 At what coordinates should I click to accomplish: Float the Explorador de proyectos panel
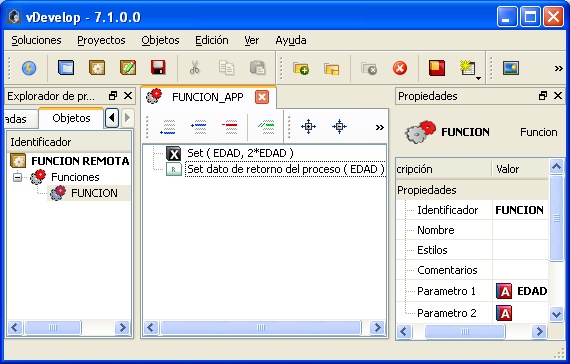[113, 96]
